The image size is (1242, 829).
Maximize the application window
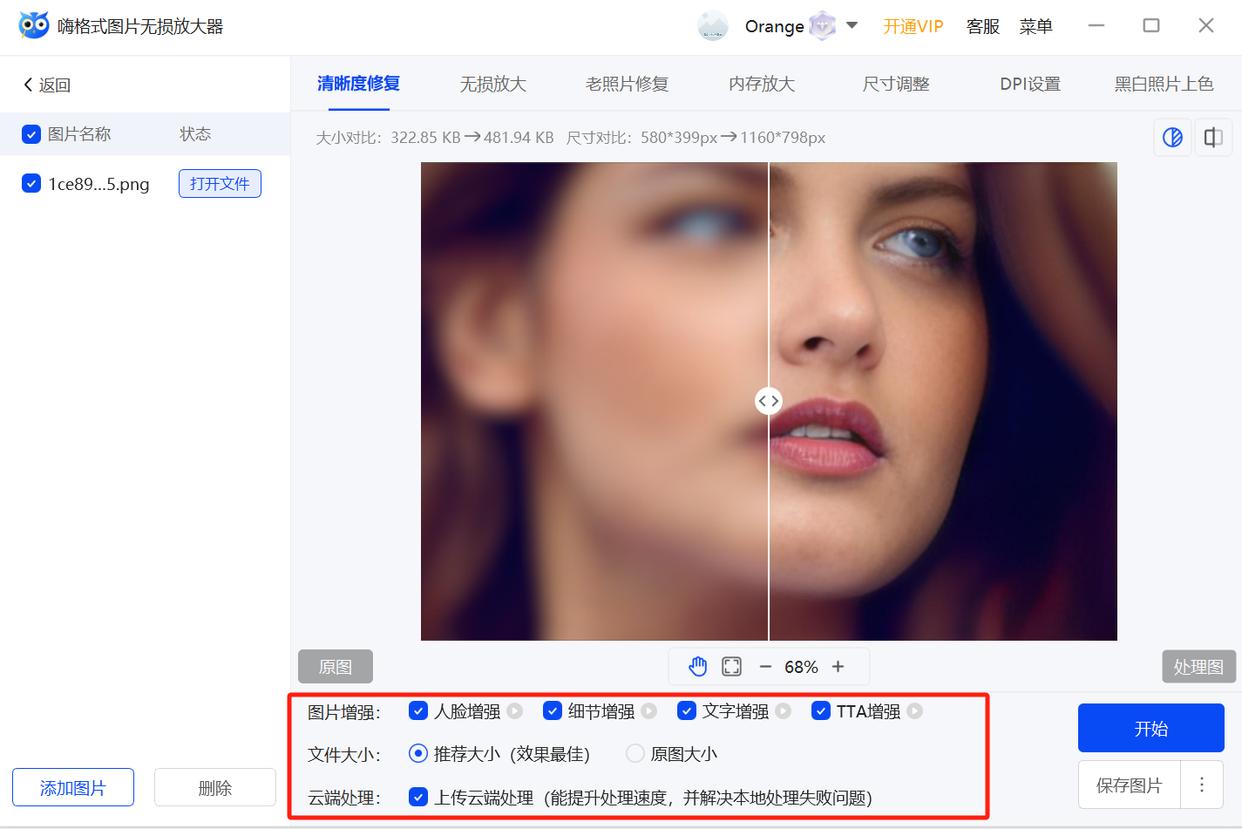[1151, 25]
